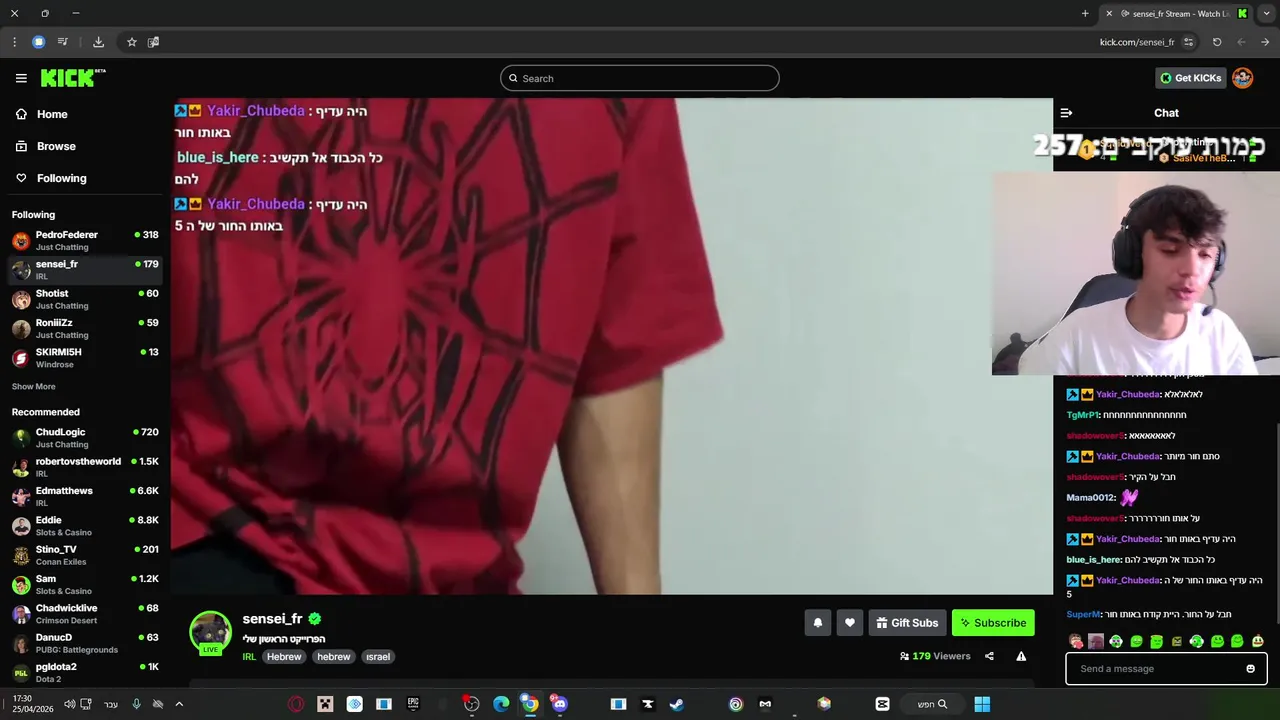Screen dimensions: 1280x720
Task: Click blue_is_here username in chat
Action: tap(1094, 560)
